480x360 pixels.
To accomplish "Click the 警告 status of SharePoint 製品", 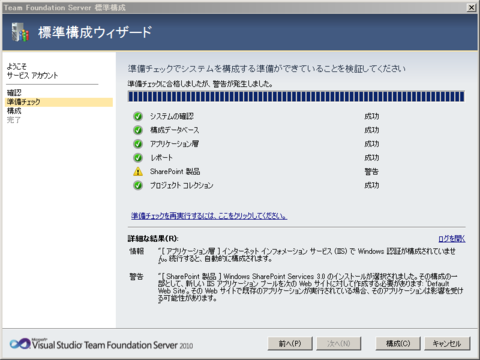I will [x=371, y=172].
